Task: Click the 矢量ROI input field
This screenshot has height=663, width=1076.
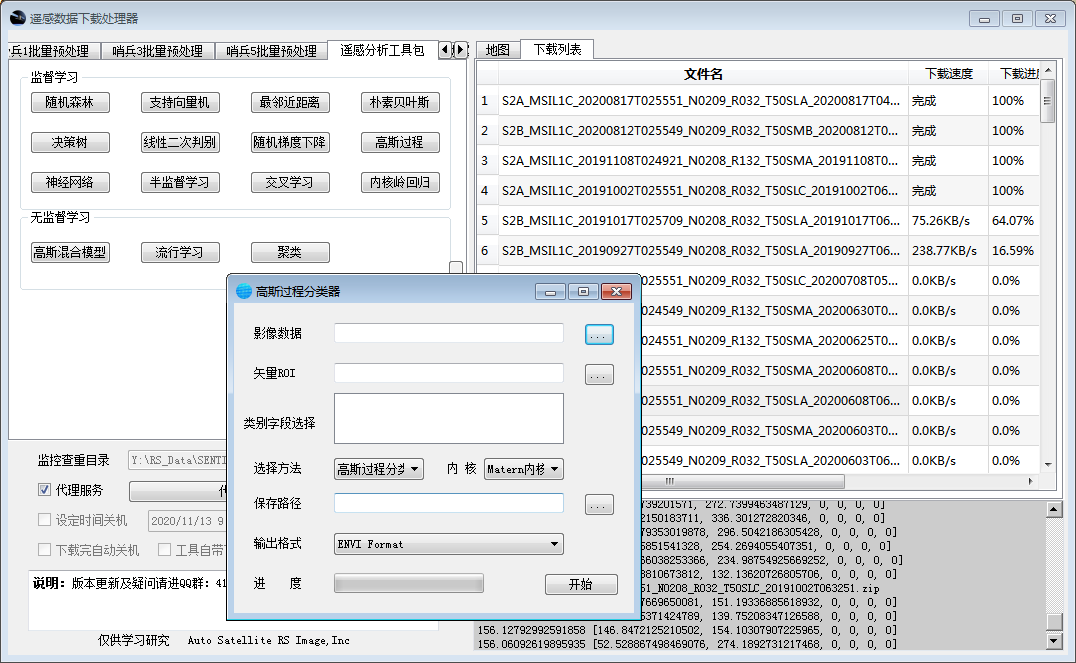Action: 449,373
